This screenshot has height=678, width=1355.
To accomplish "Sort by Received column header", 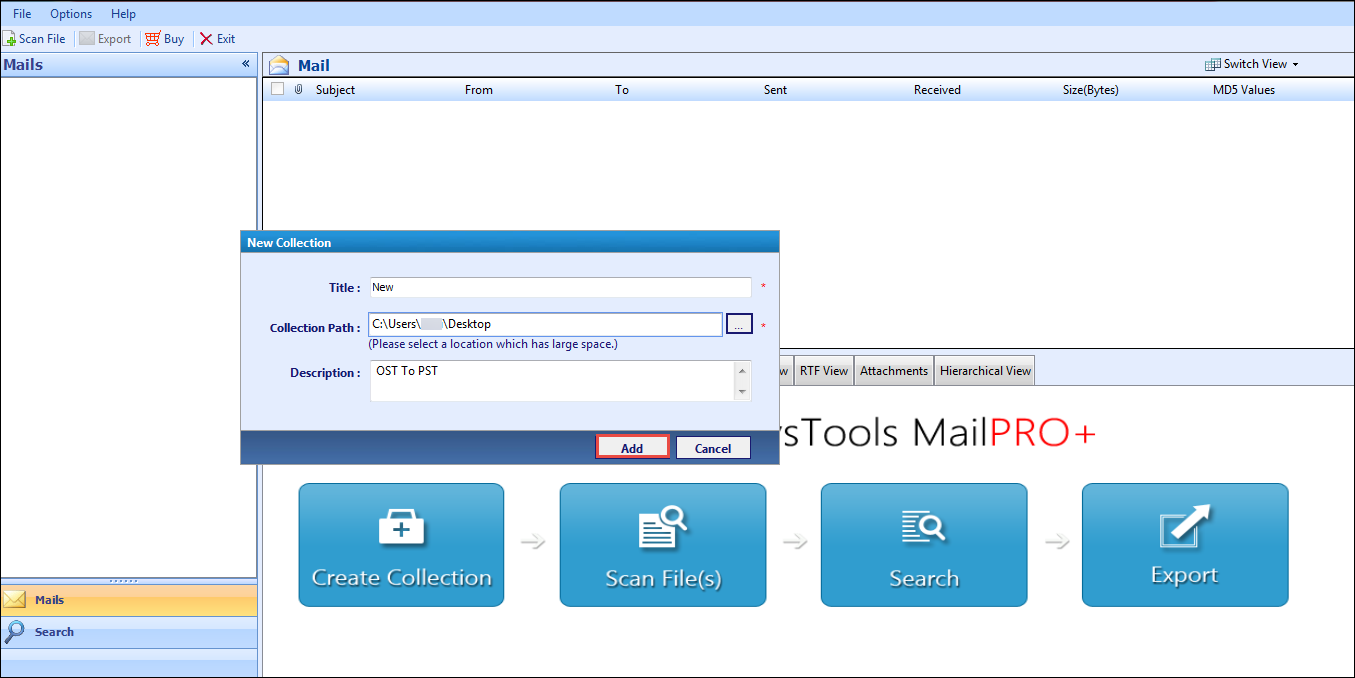I will coord(937,90).
